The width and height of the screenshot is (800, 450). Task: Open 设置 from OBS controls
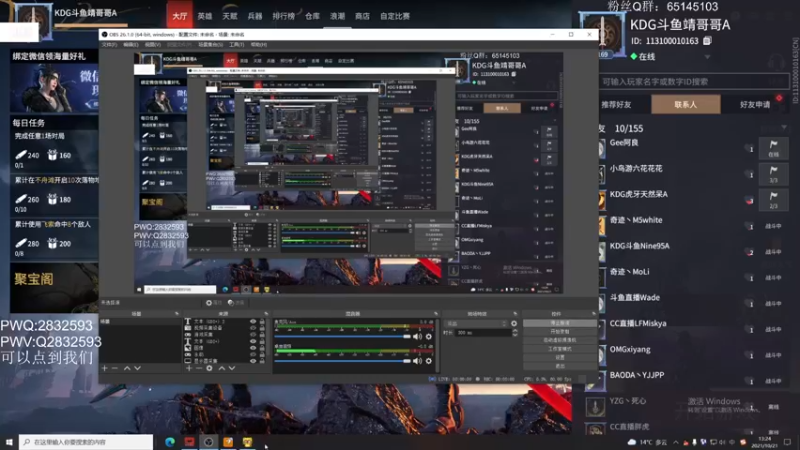click(560, 358)
